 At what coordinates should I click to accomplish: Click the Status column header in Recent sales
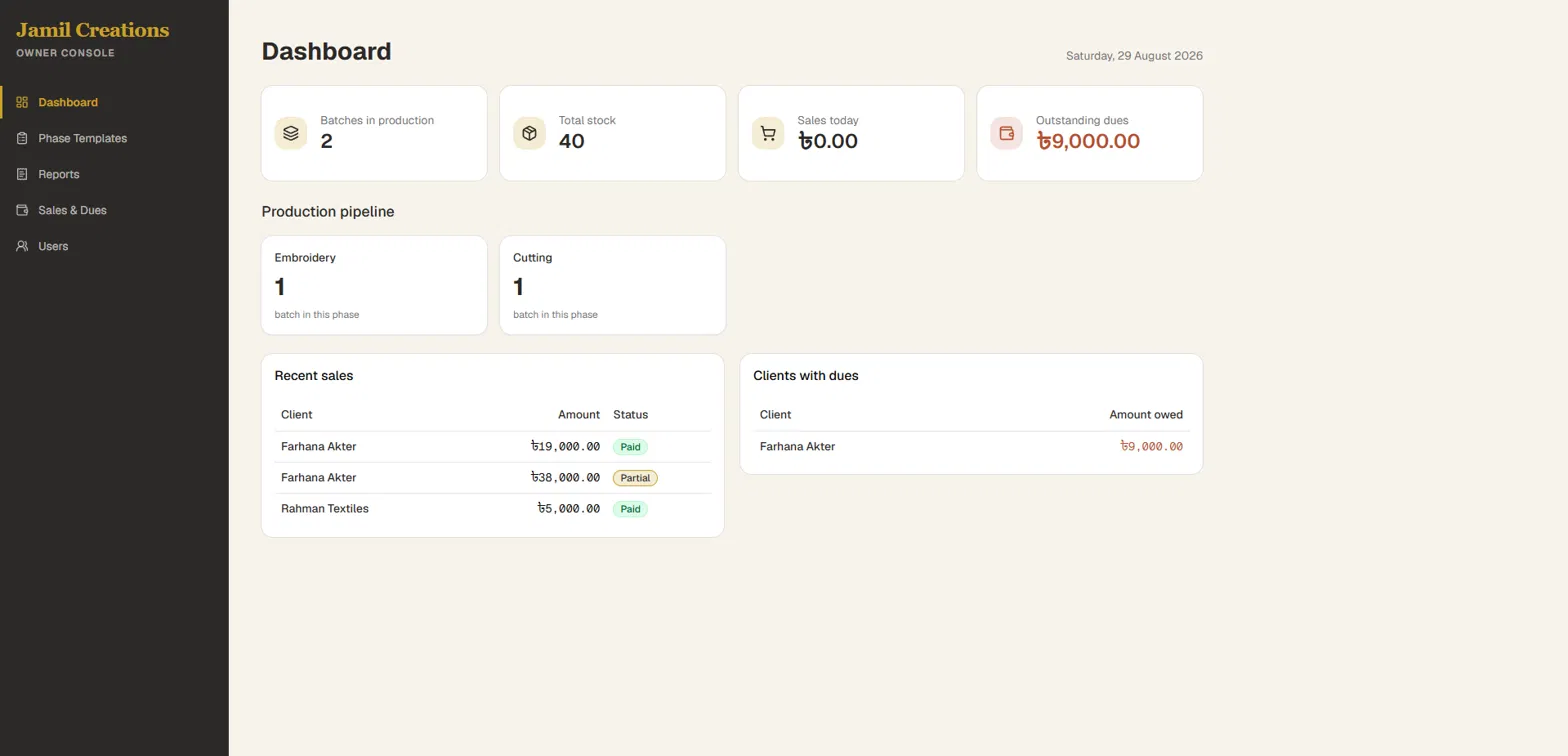click(x=631, y=415)
